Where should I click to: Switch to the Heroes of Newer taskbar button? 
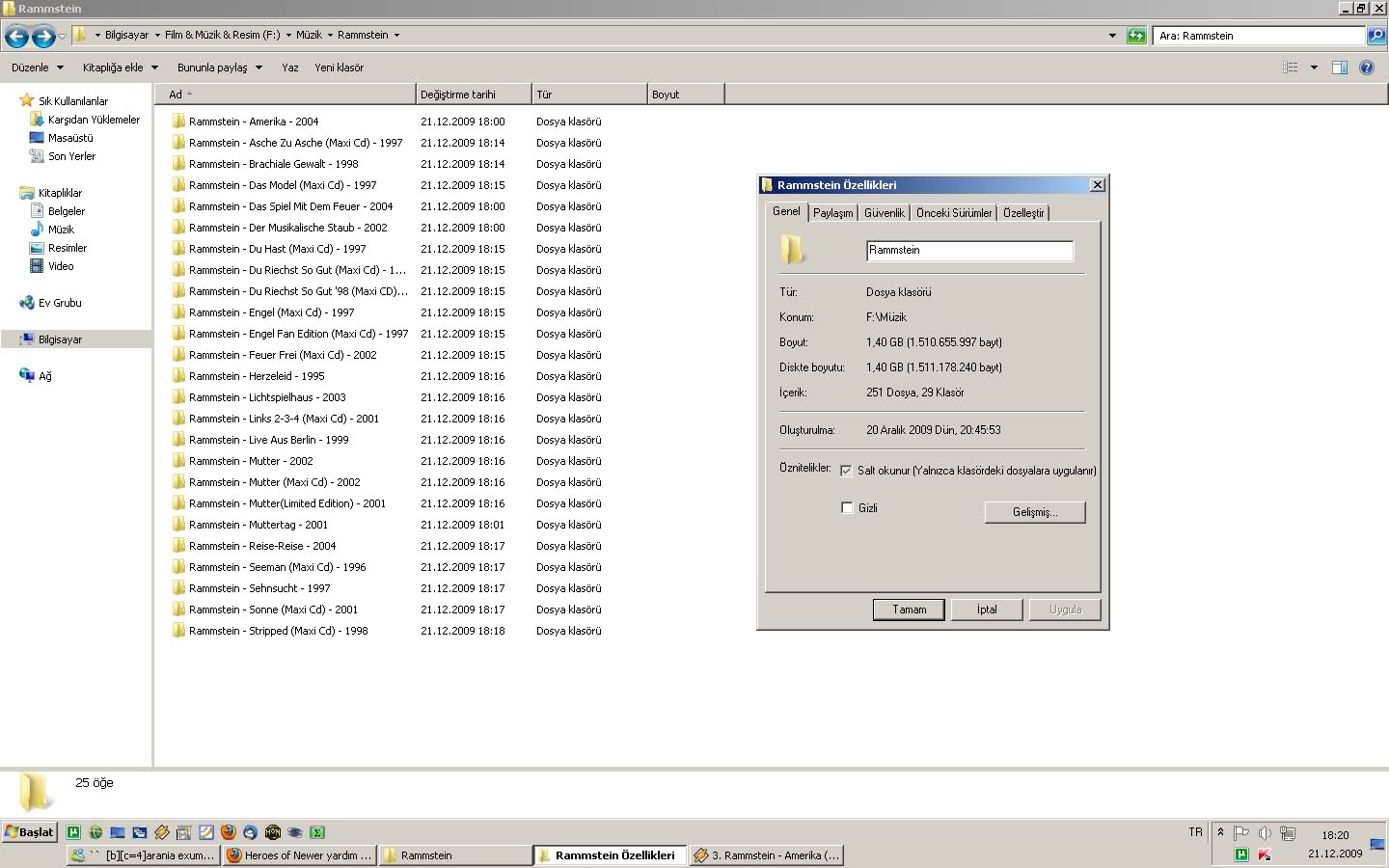pos(299,855)
